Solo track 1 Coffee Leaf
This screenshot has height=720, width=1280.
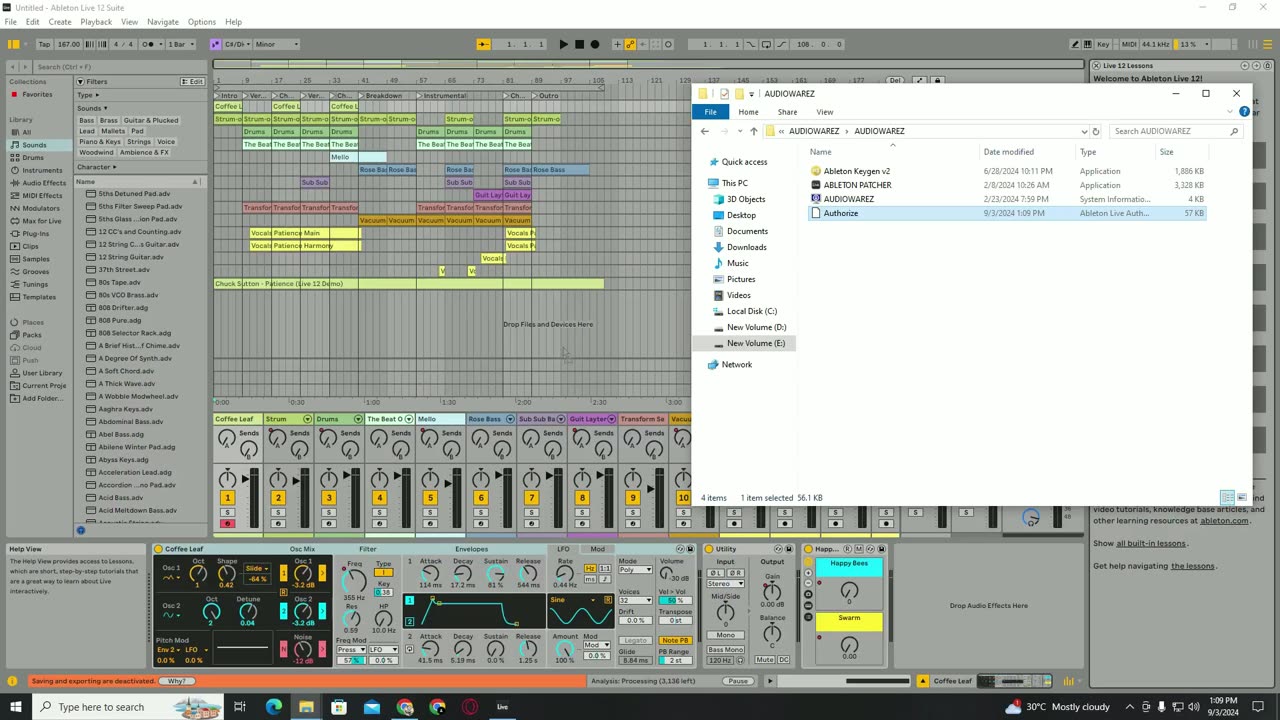(x=227, y=512)
